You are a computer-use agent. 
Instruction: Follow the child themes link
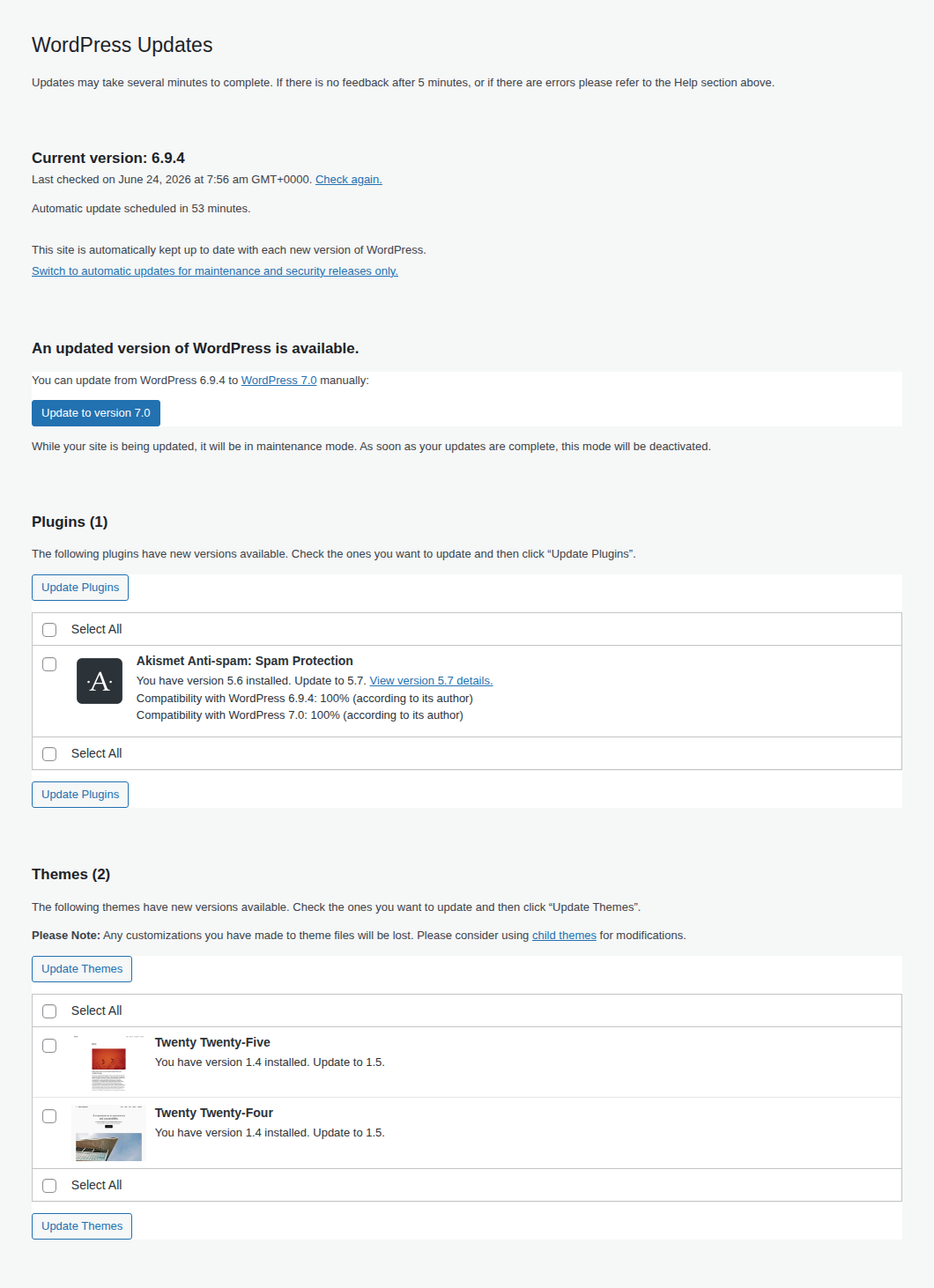(564, 936)
